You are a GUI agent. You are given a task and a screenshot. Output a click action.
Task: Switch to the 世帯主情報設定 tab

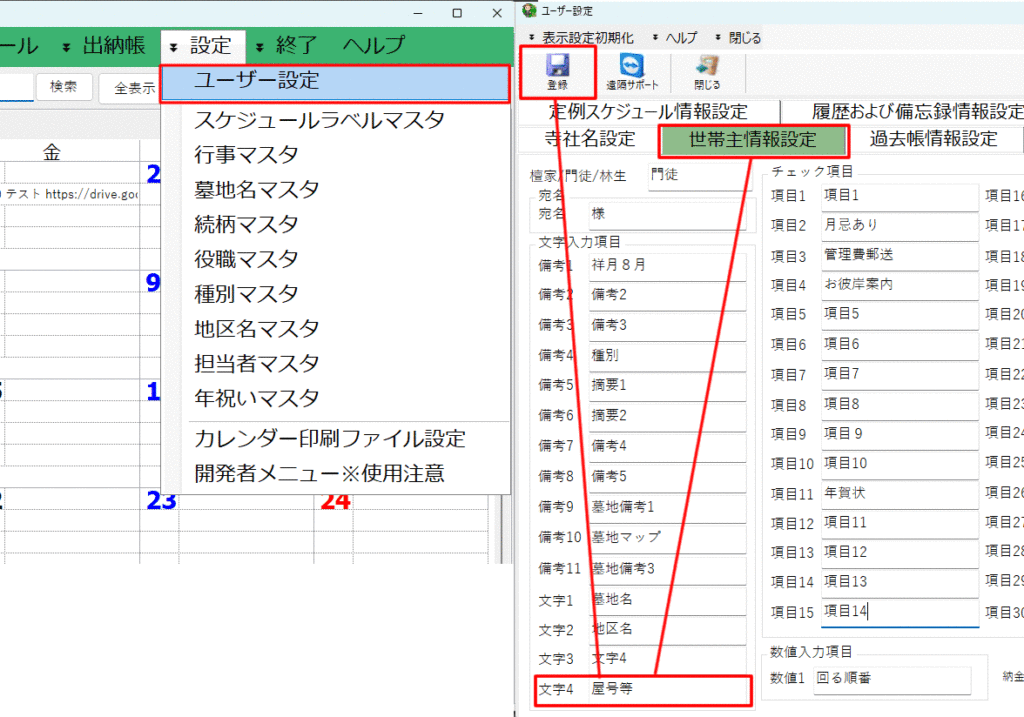pos(752,140)
